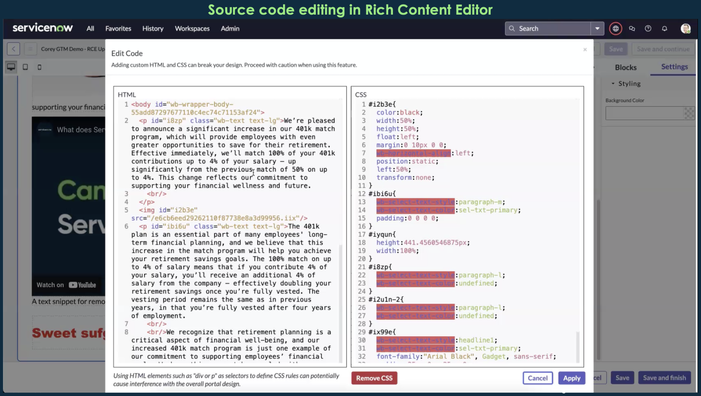This screenshot has width=701, height=396.
Task: Click the global Search field
Action: (x=548, y=29)
